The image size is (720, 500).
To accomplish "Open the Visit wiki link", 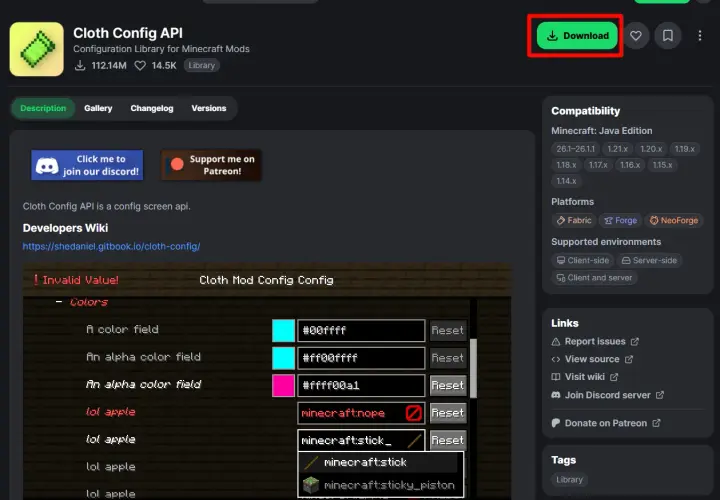I will point(585,377).
